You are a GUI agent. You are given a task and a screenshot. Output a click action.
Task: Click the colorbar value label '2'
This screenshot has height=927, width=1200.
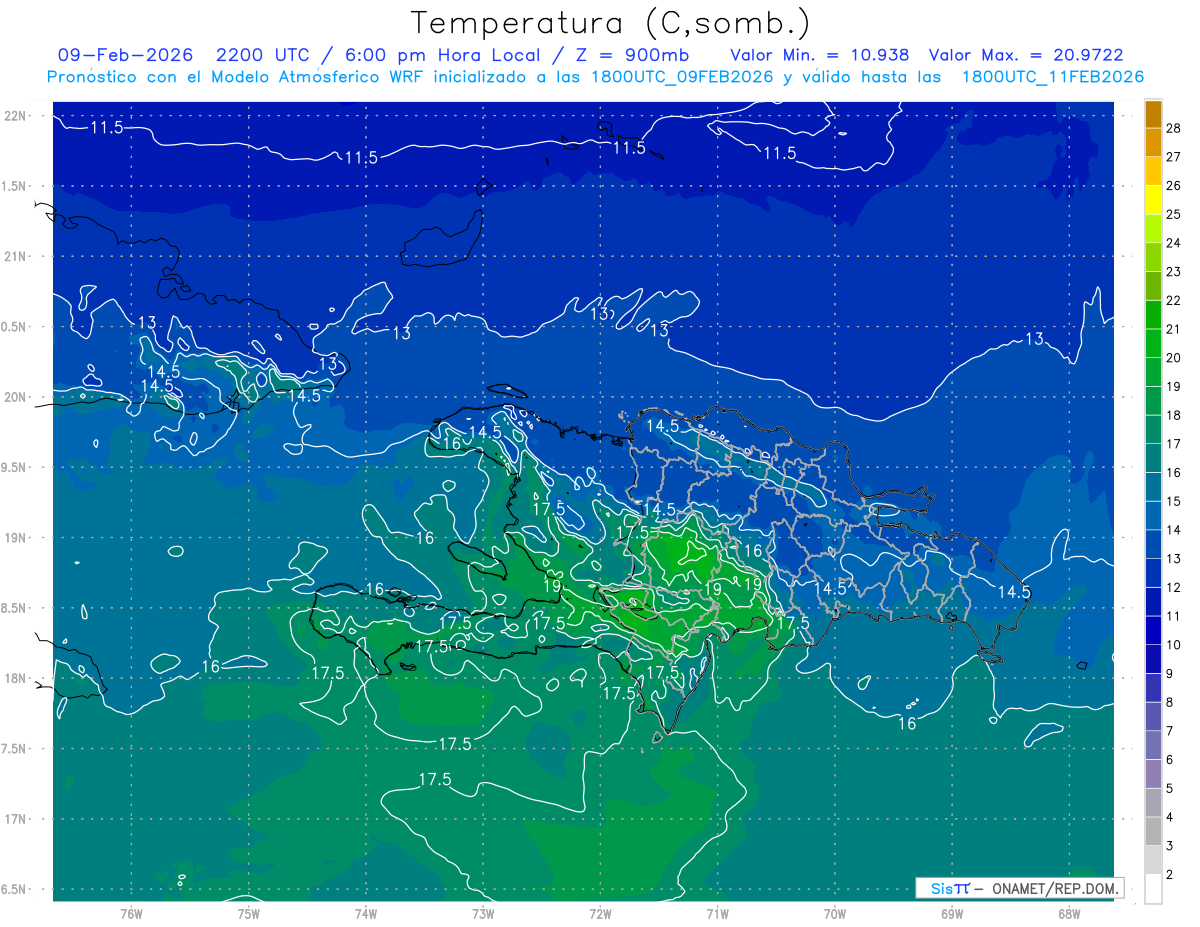click(x=1170, y=875)
